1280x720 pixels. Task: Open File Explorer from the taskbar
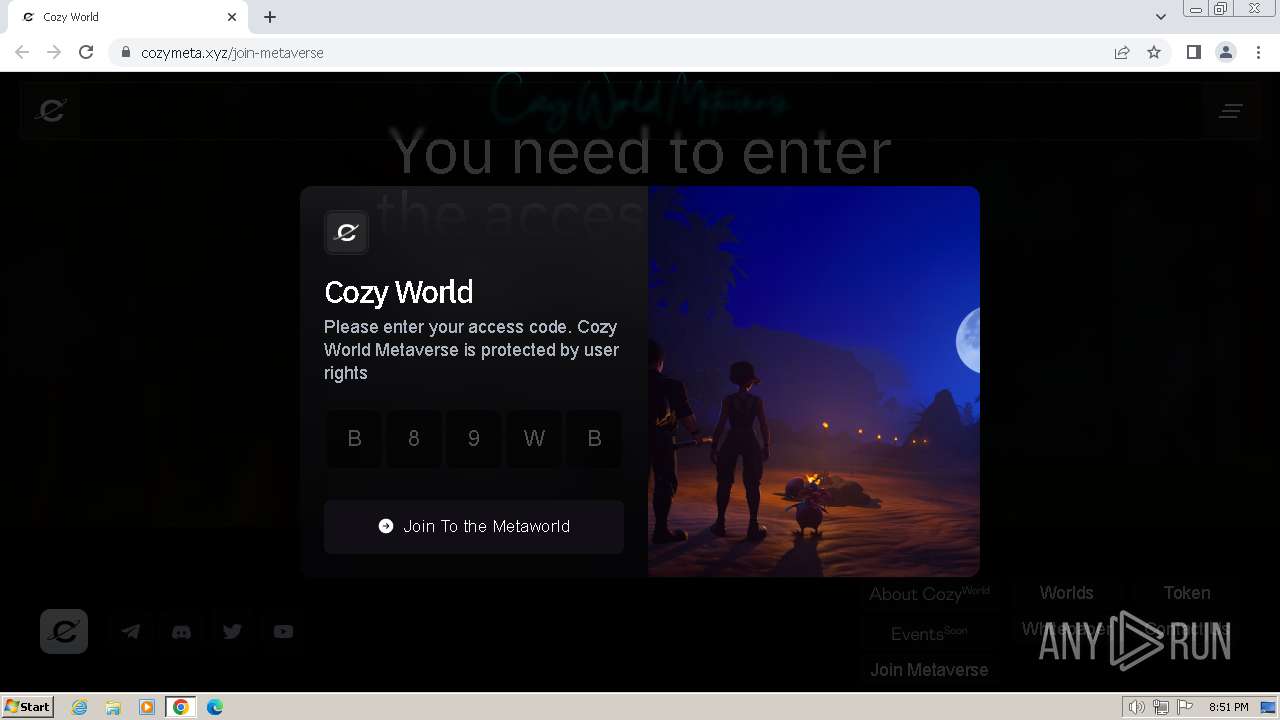coord(113,707)
